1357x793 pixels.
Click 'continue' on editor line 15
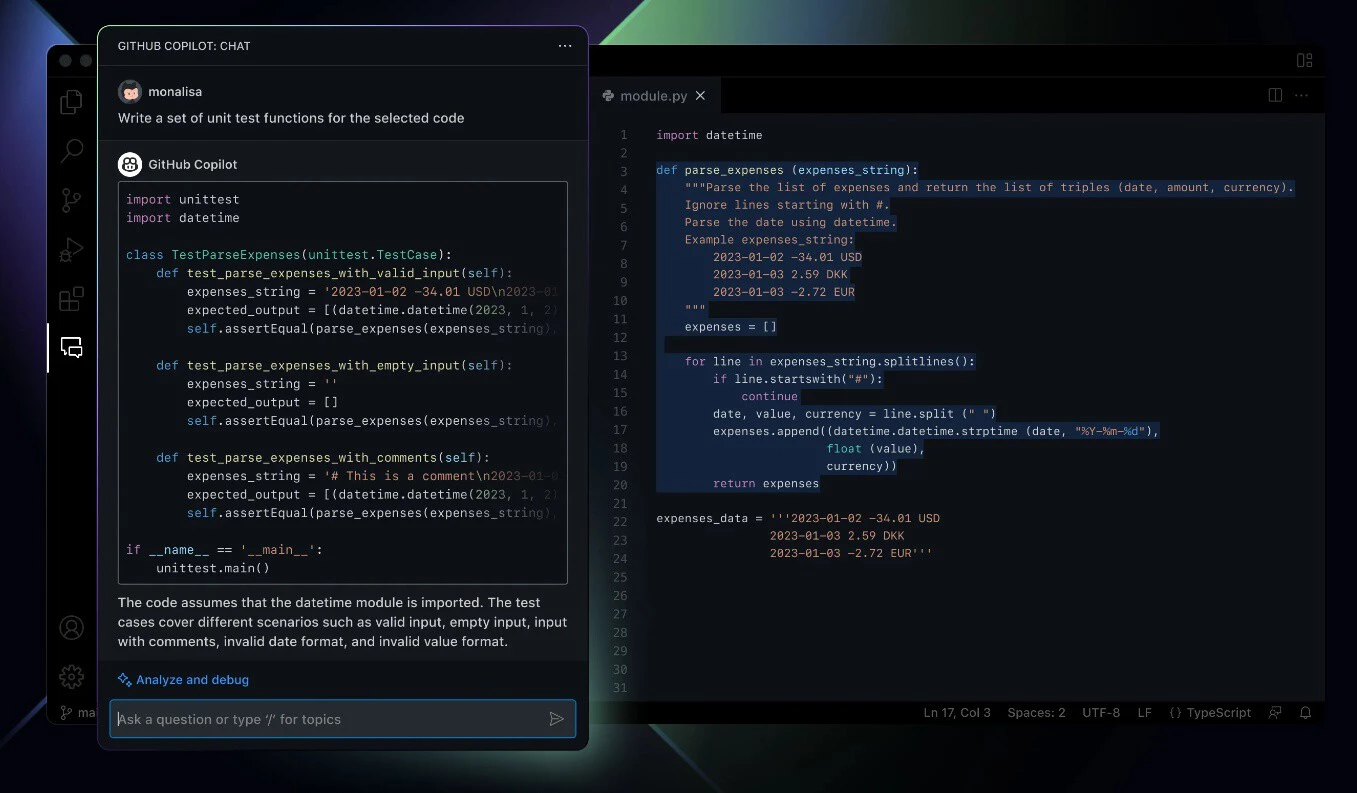click(769, 396)
